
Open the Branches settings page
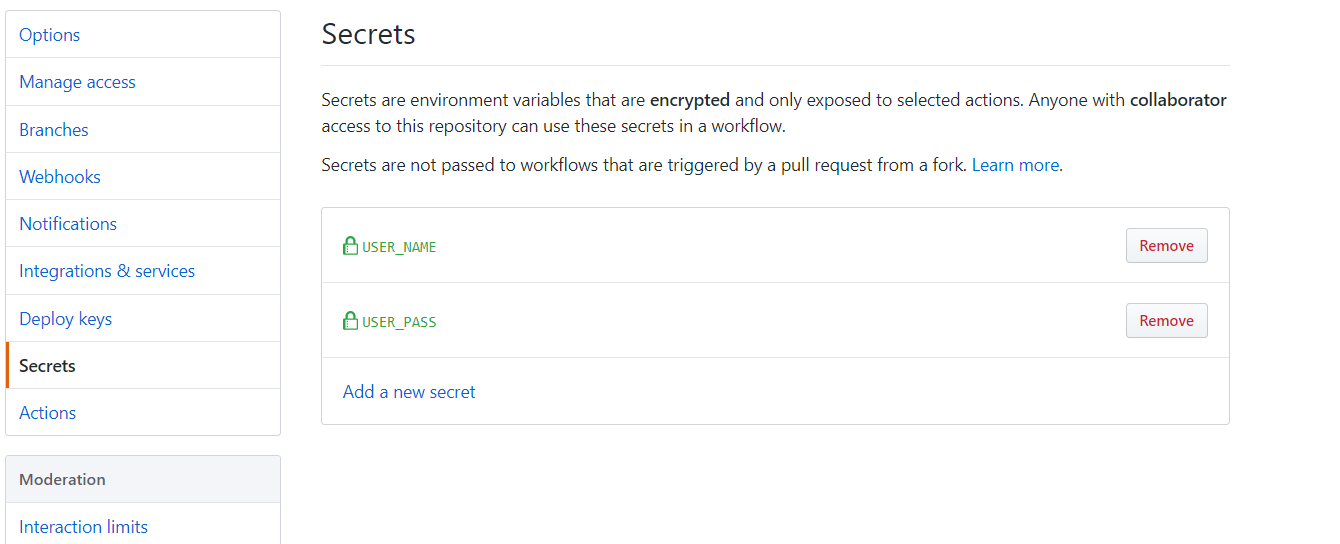54,130
